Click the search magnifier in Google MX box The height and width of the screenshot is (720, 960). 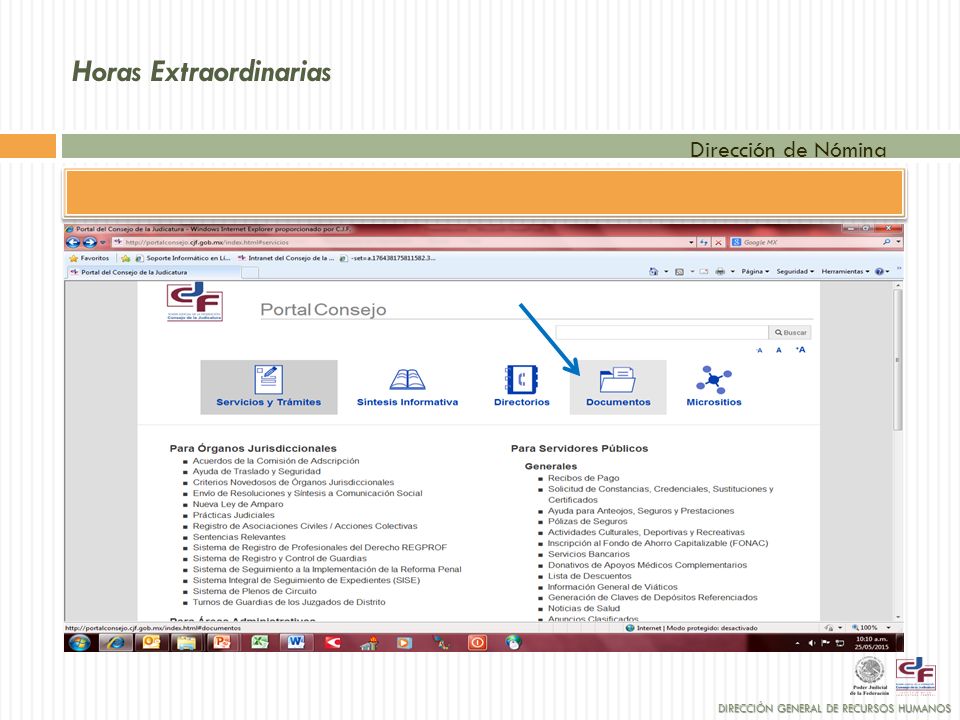click(887, 242)
